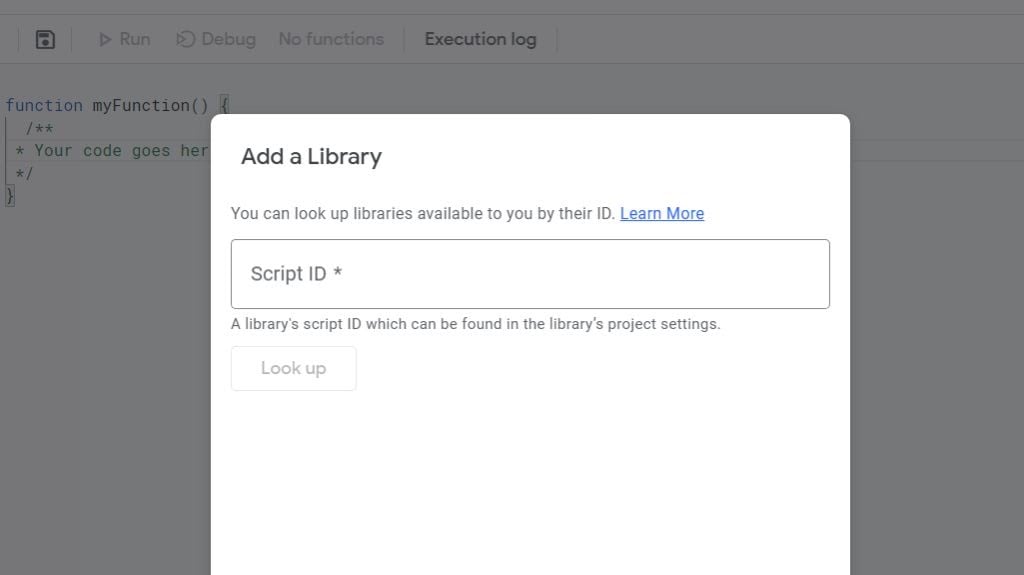Click the 'Your code goes here' comment line
The height and width of the screenshot is (575, 1024).
[110, 151]
